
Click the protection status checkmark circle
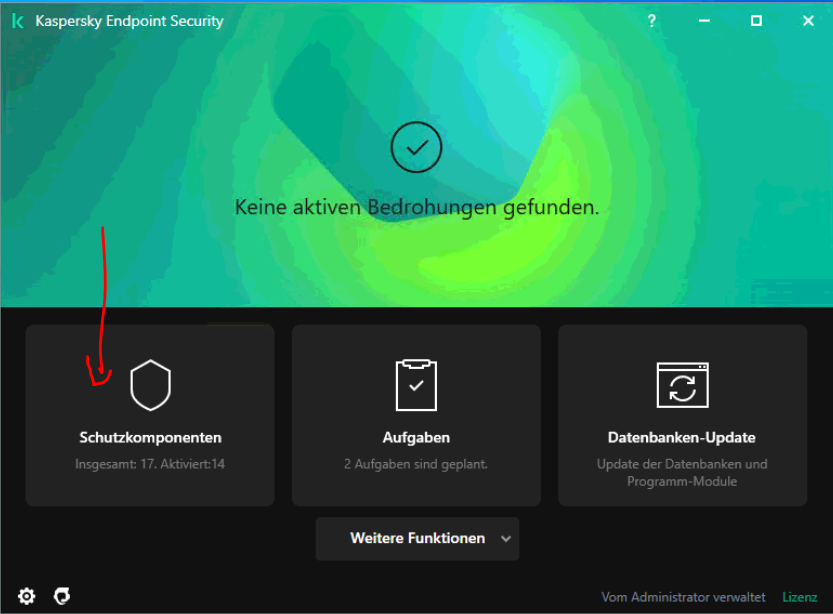(x=416, y=147)
